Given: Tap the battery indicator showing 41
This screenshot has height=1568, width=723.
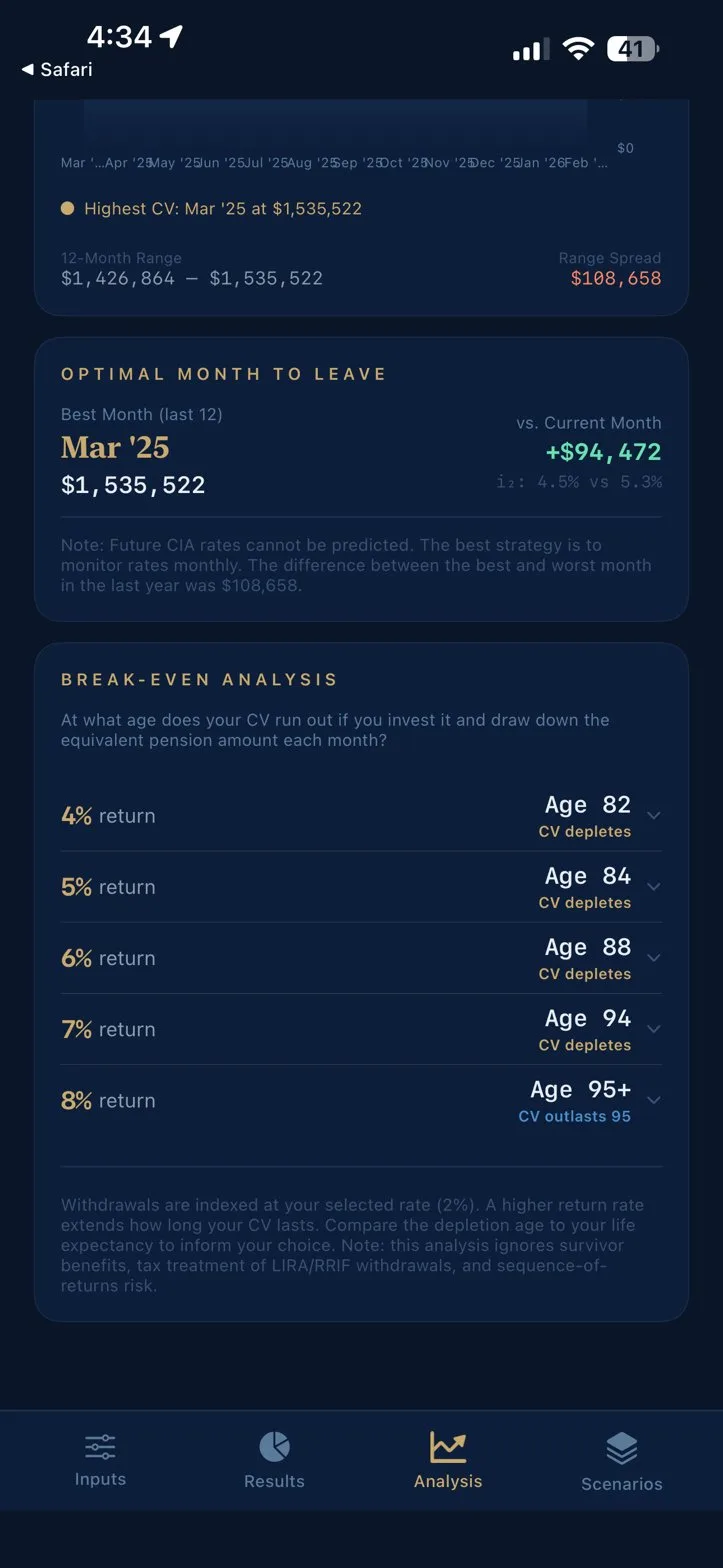Looking at the screenshot, I should coord(633,47).
